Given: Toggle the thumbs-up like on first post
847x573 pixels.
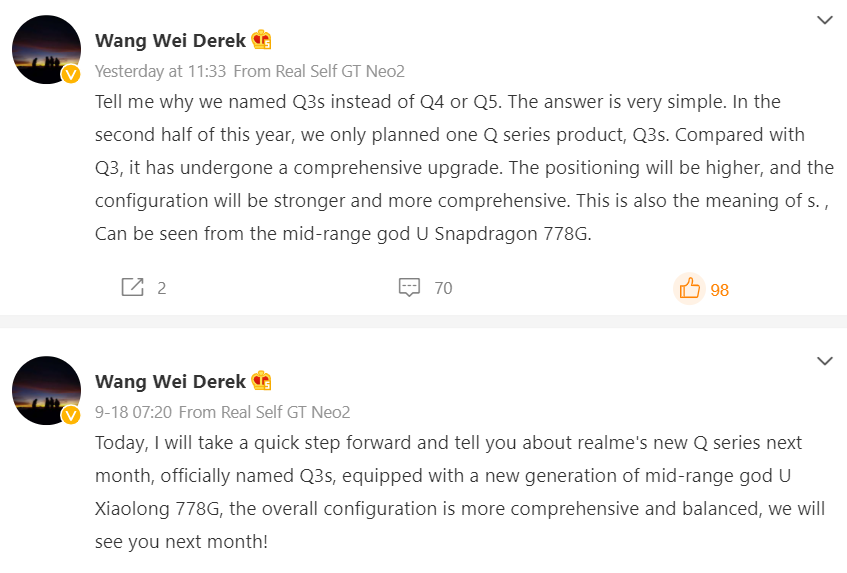Looking at the screenshot, I should [x=689, y=288].
